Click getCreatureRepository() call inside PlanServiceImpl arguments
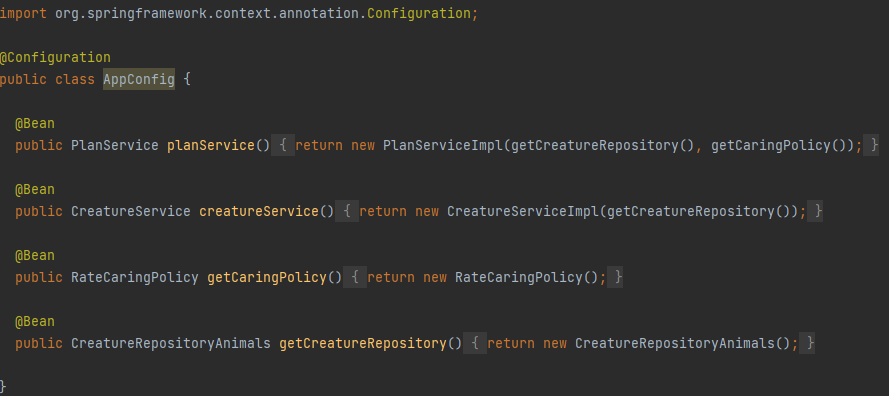Viewport: 889px width, 396px height. point(603,145)
